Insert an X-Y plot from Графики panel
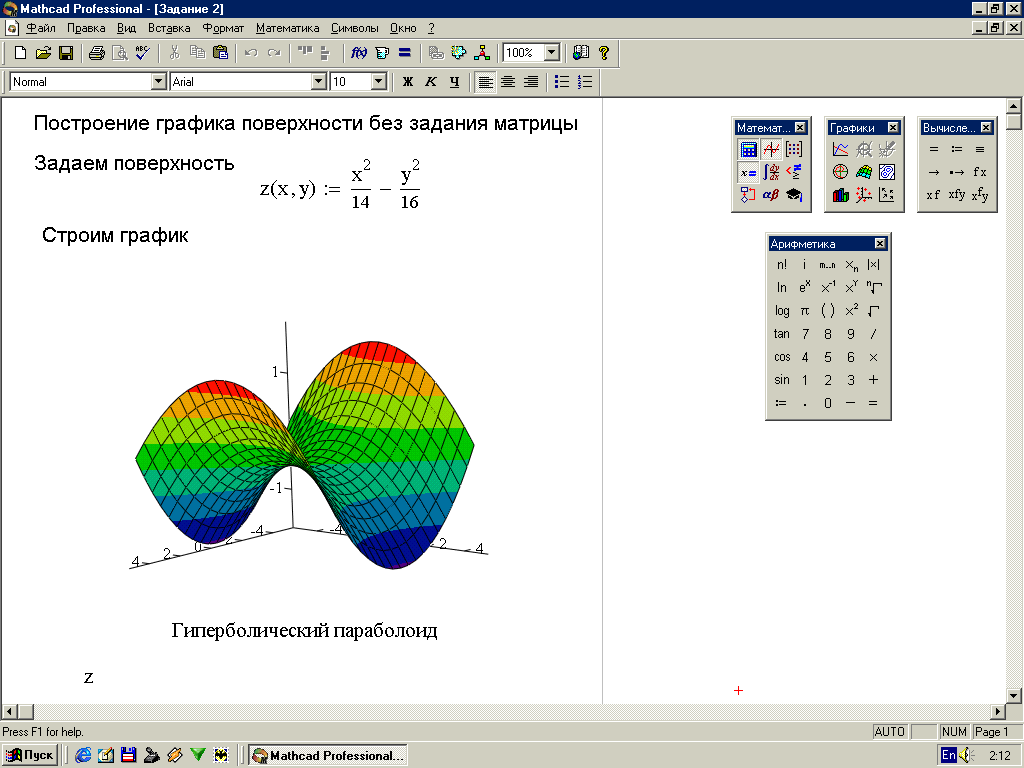Viewport: 1024px width, 768px height. click(840, 150)
